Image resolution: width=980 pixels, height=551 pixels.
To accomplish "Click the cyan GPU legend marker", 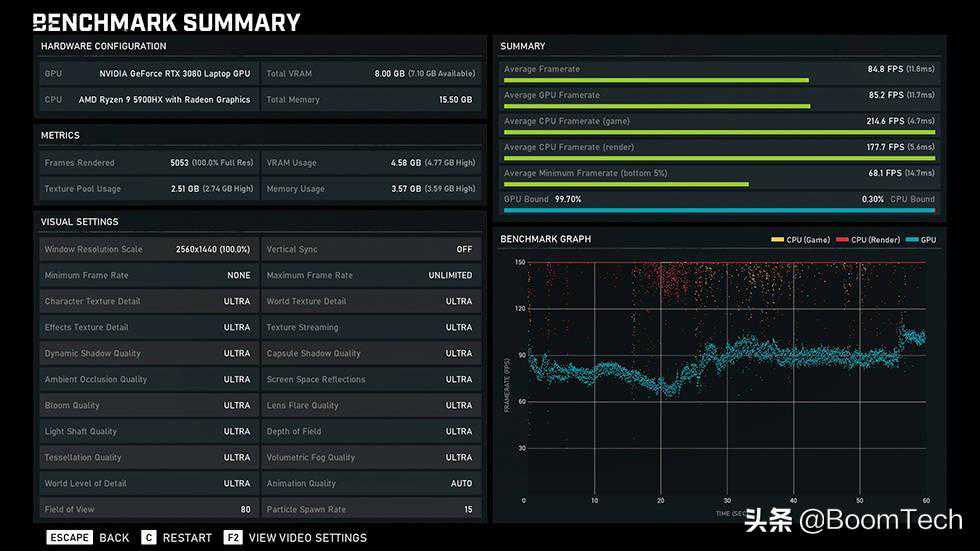I will (x=911, y=240).
